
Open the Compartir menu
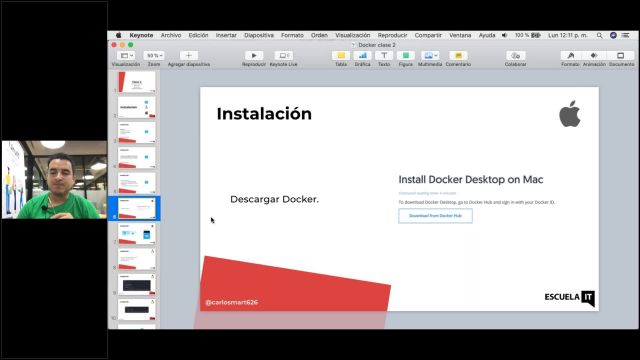pyautogui.click(x=428, y=36)
